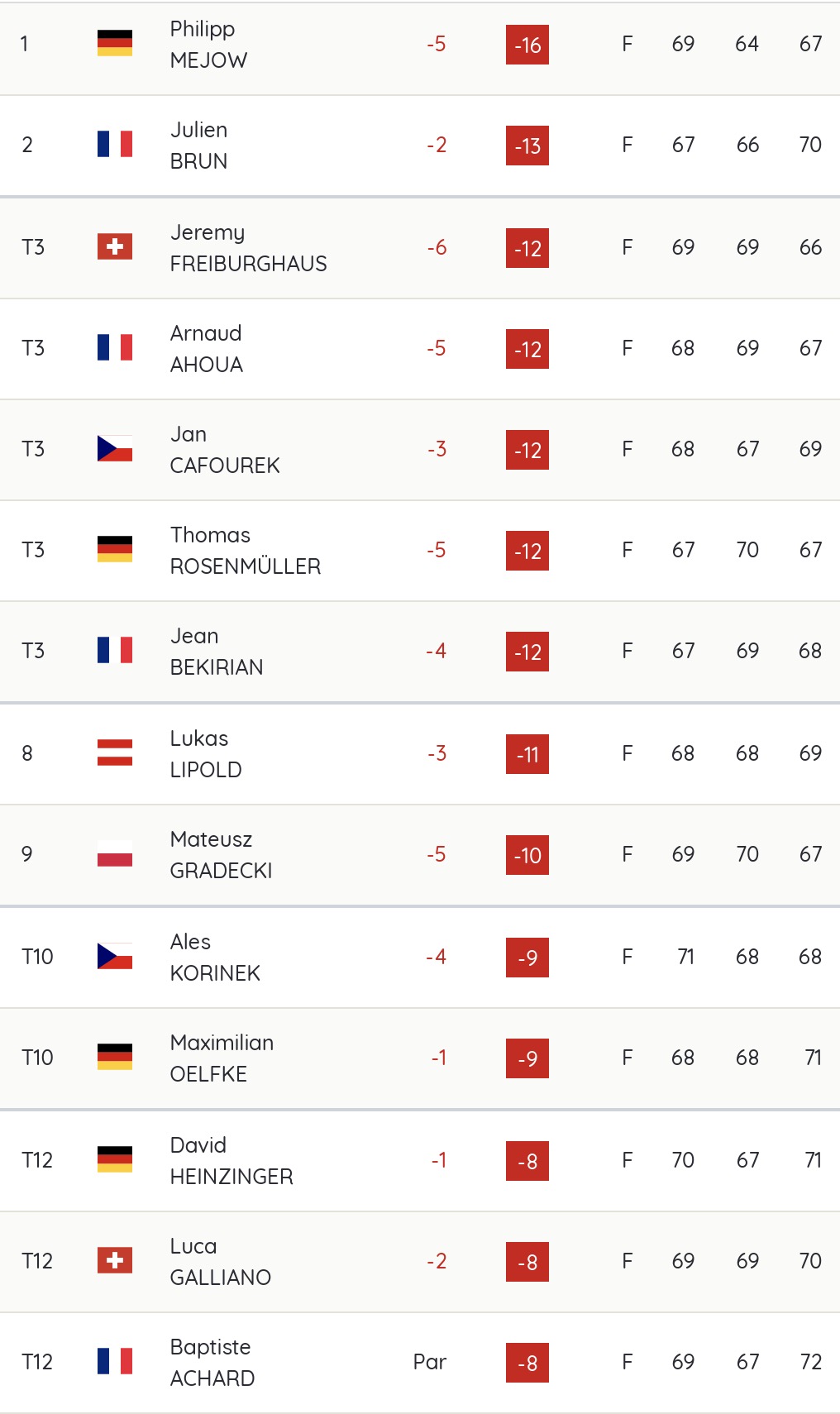Click the round-two score 64 for Mejow
The height and width of the screenshot is (1414, 840).
click(x=747, y=44)
